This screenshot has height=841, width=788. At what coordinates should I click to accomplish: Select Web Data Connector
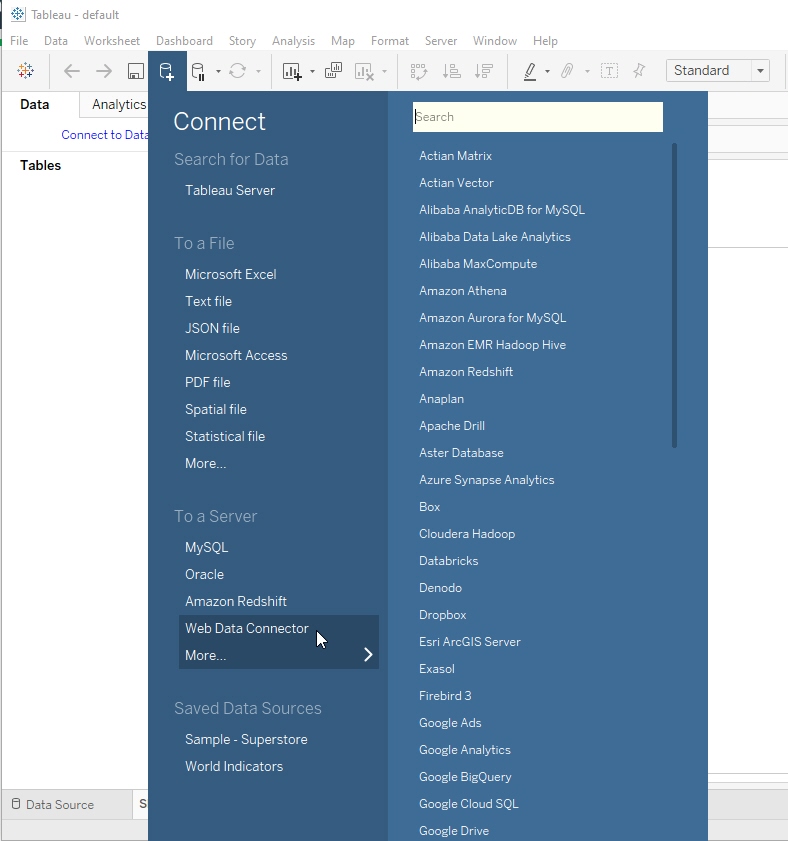(247, 628)
